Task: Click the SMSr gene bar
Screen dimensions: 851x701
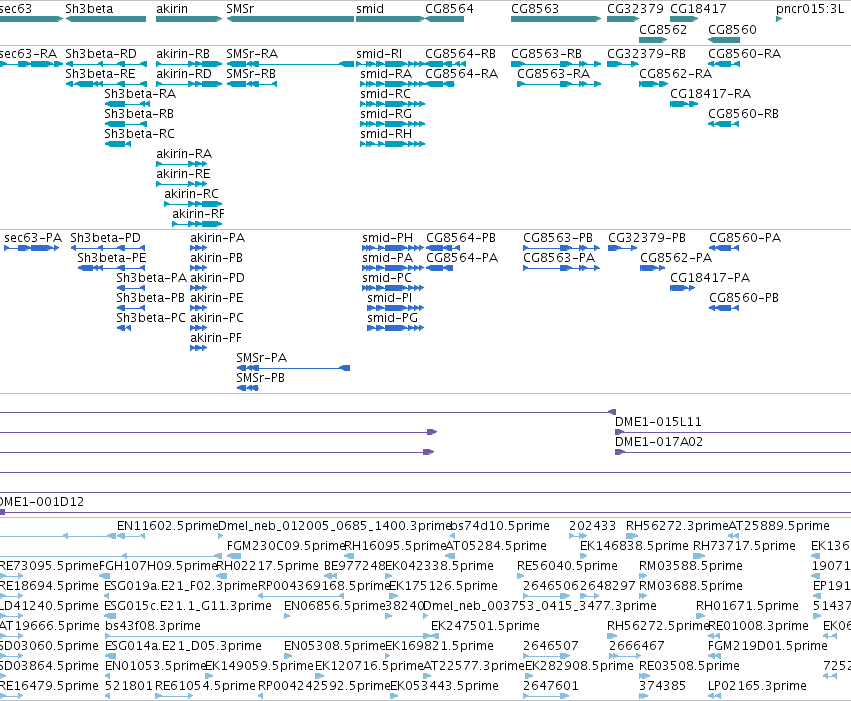Action: click(290, 19)
